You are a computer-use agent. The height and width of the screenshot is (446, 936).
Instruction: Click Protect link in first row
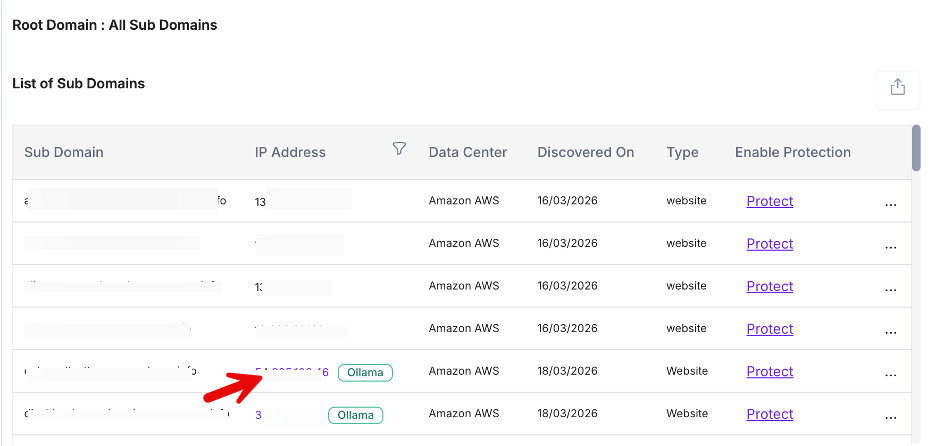769,201
